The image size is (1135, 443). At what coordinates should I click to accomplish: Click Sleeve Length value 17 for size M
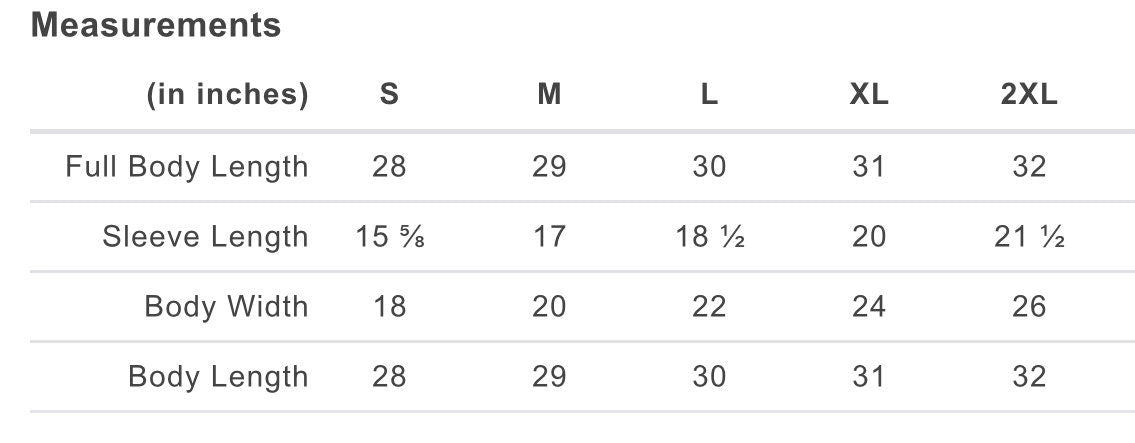click(x=549, y=237)
